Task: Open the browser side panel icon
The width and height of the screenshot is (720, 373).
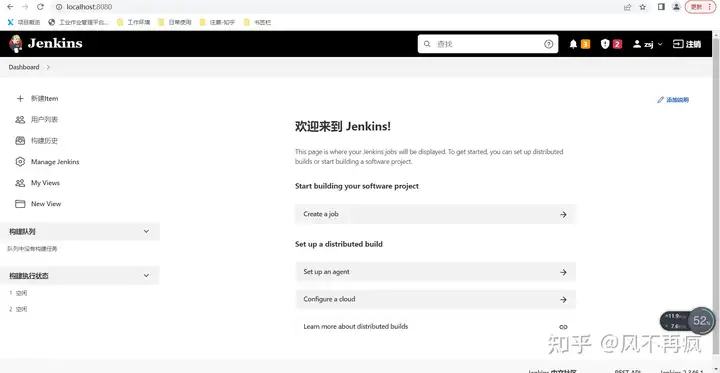Action: tap(661, 7)
